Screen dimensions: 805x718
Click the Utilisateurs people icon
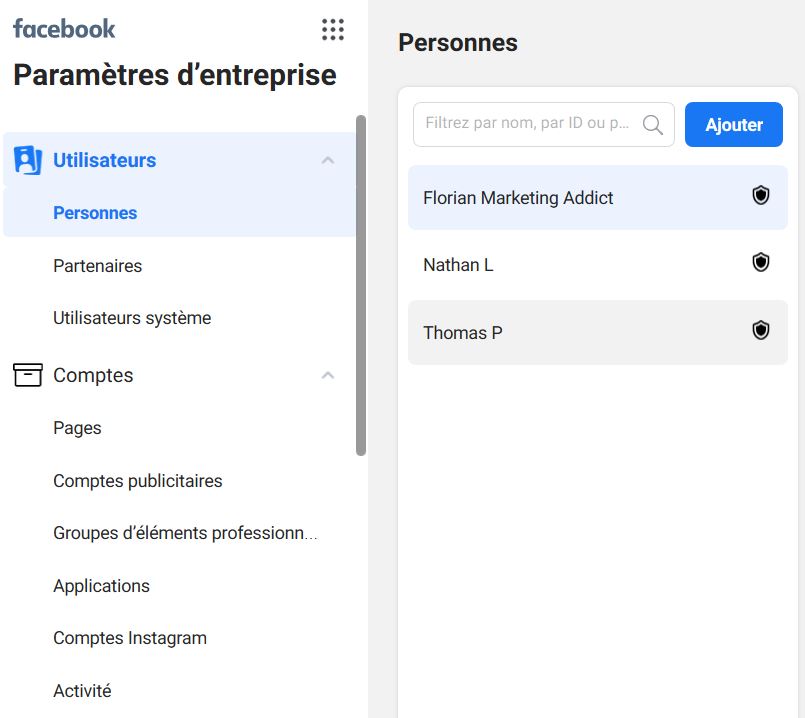click(x=27, y=160)
